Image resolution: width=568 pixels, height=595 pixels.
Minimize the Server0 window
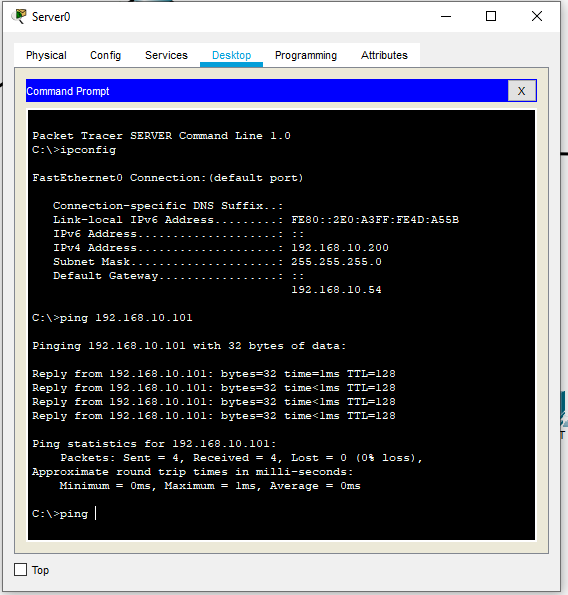click(446, 16)
